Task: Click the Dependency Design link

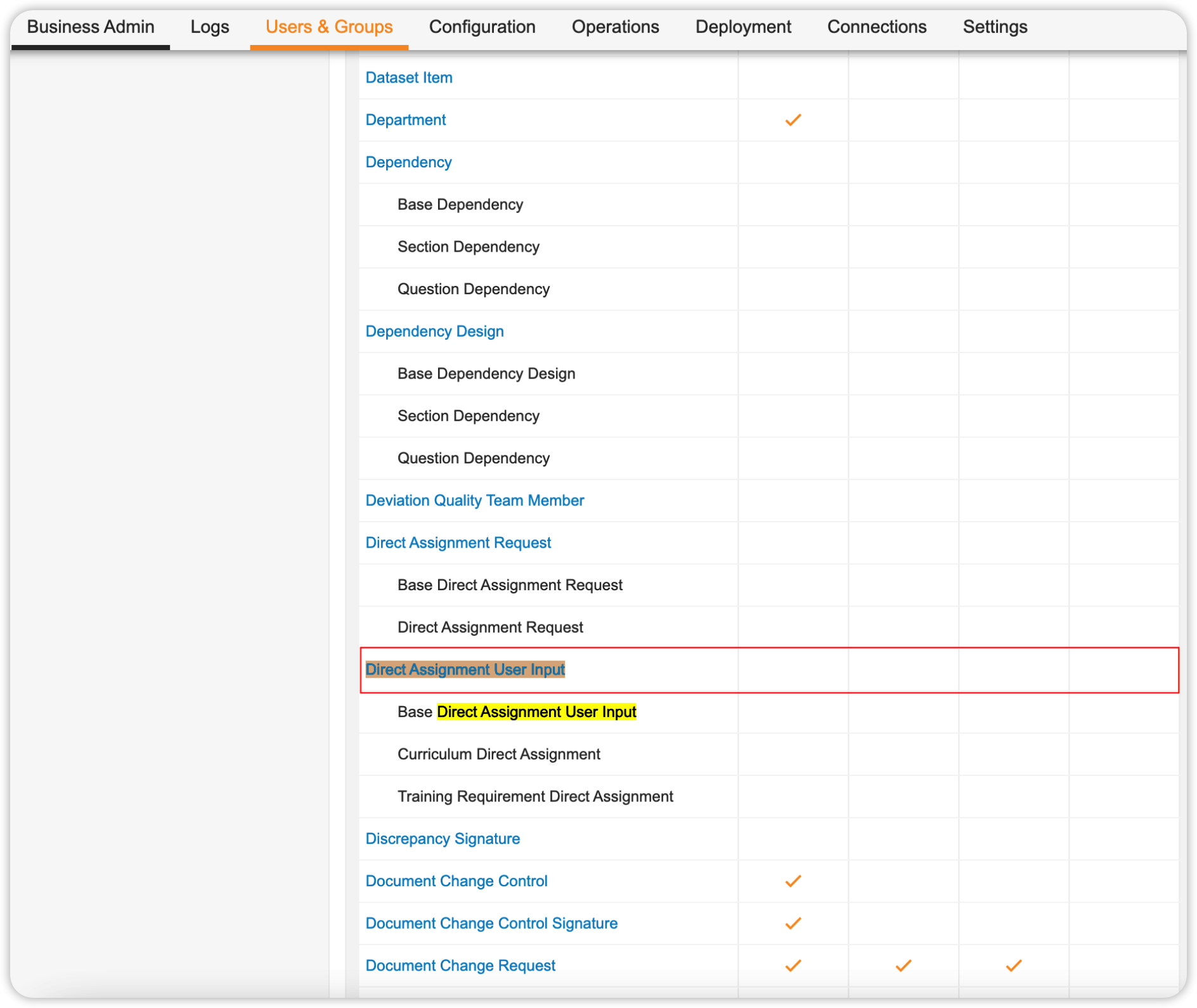Action: (x=434, y=332)
